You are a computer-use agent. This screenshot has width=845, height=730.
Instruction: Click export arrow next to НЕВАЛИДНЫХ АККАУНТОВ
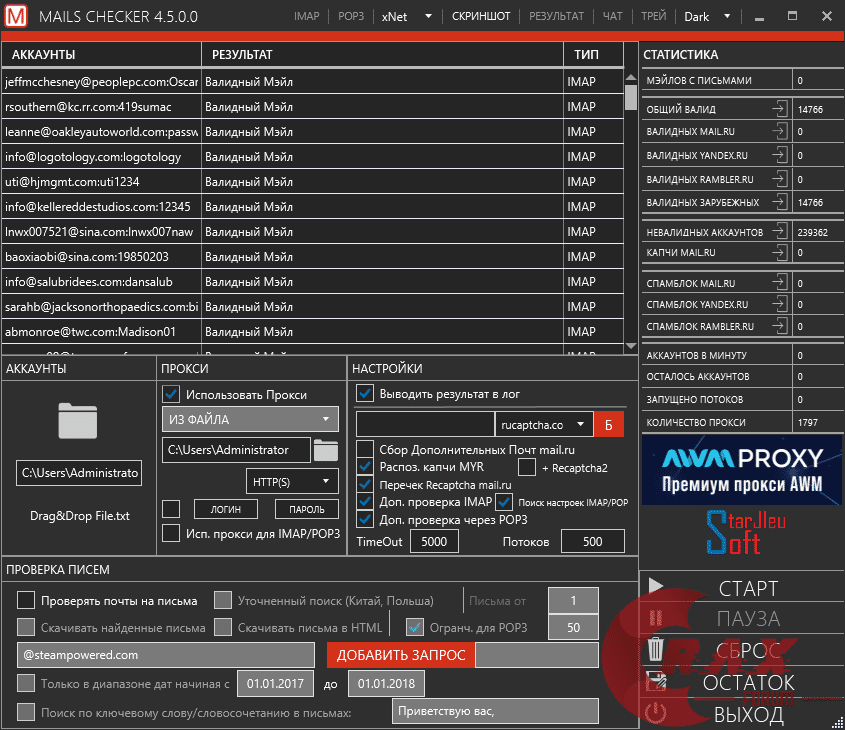[x=779, y=232]
